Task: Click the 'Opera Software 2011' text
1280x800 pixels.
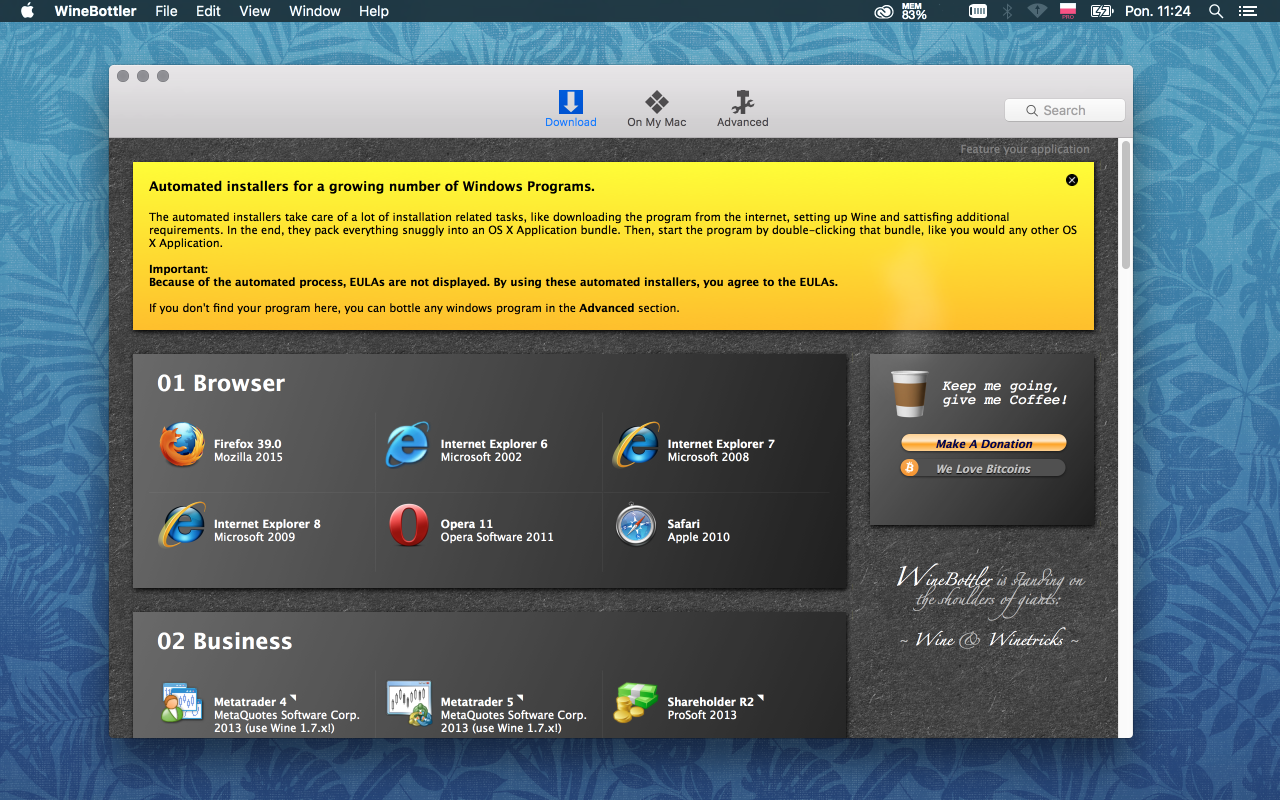Action: click(x=497, y=537)
